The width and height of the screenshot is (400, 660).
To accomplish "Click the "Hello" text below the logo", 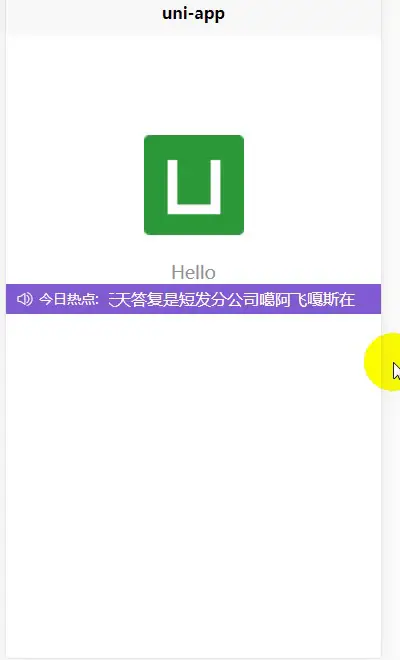I will pyautogui.click(x=194, y=272).
